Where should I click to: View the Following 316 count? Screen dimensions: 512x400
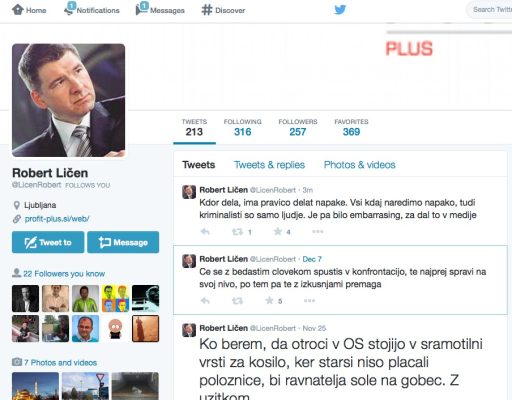[x=242, y=127]
